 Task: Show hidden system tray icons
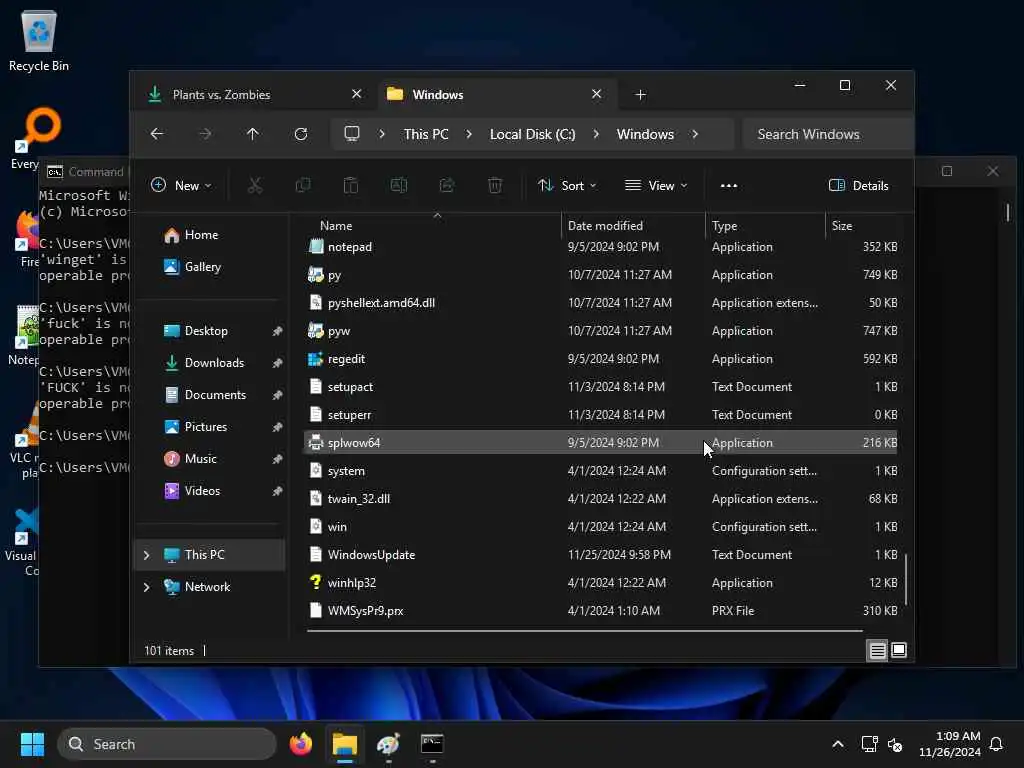(x=838, y=744)
